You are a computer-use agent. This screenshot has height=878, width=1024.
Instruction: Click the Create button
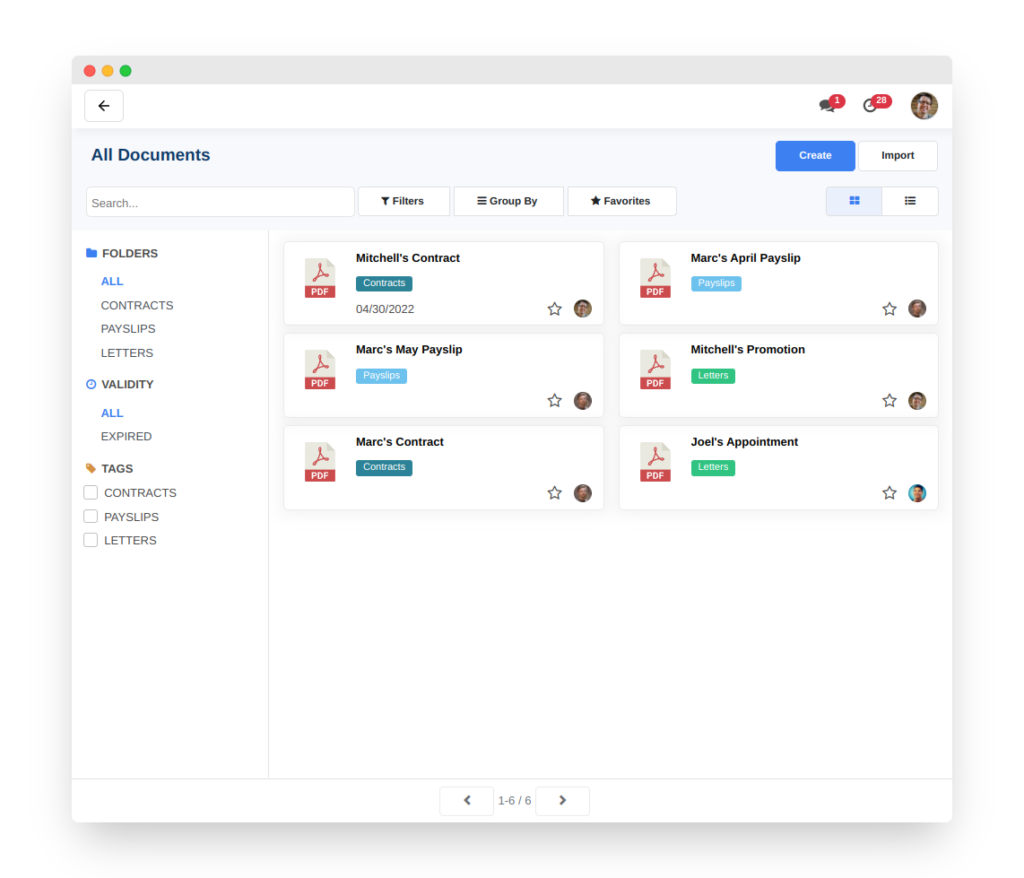click(x=814, y=155)
